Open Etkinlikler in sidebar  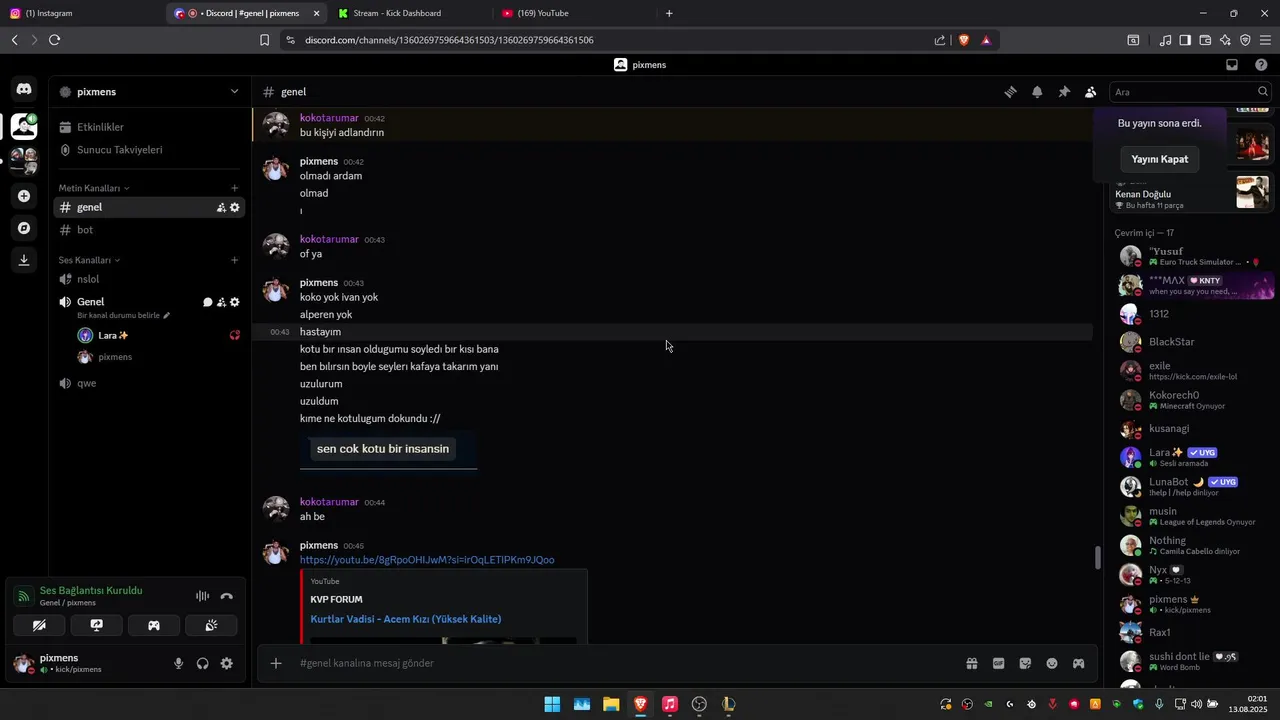tap(149, 127)
